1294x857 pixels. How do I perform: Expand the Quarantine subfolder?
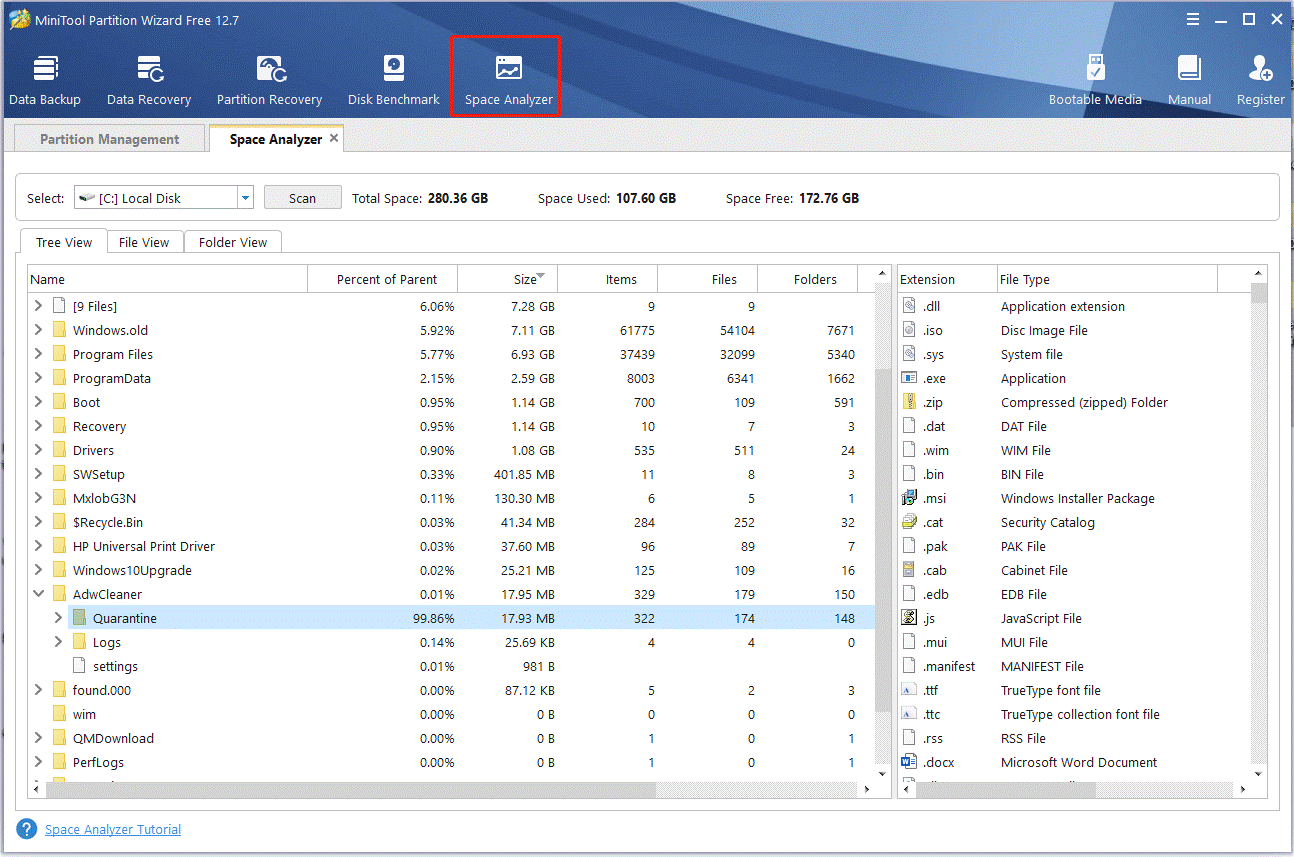tap(58, 618)
